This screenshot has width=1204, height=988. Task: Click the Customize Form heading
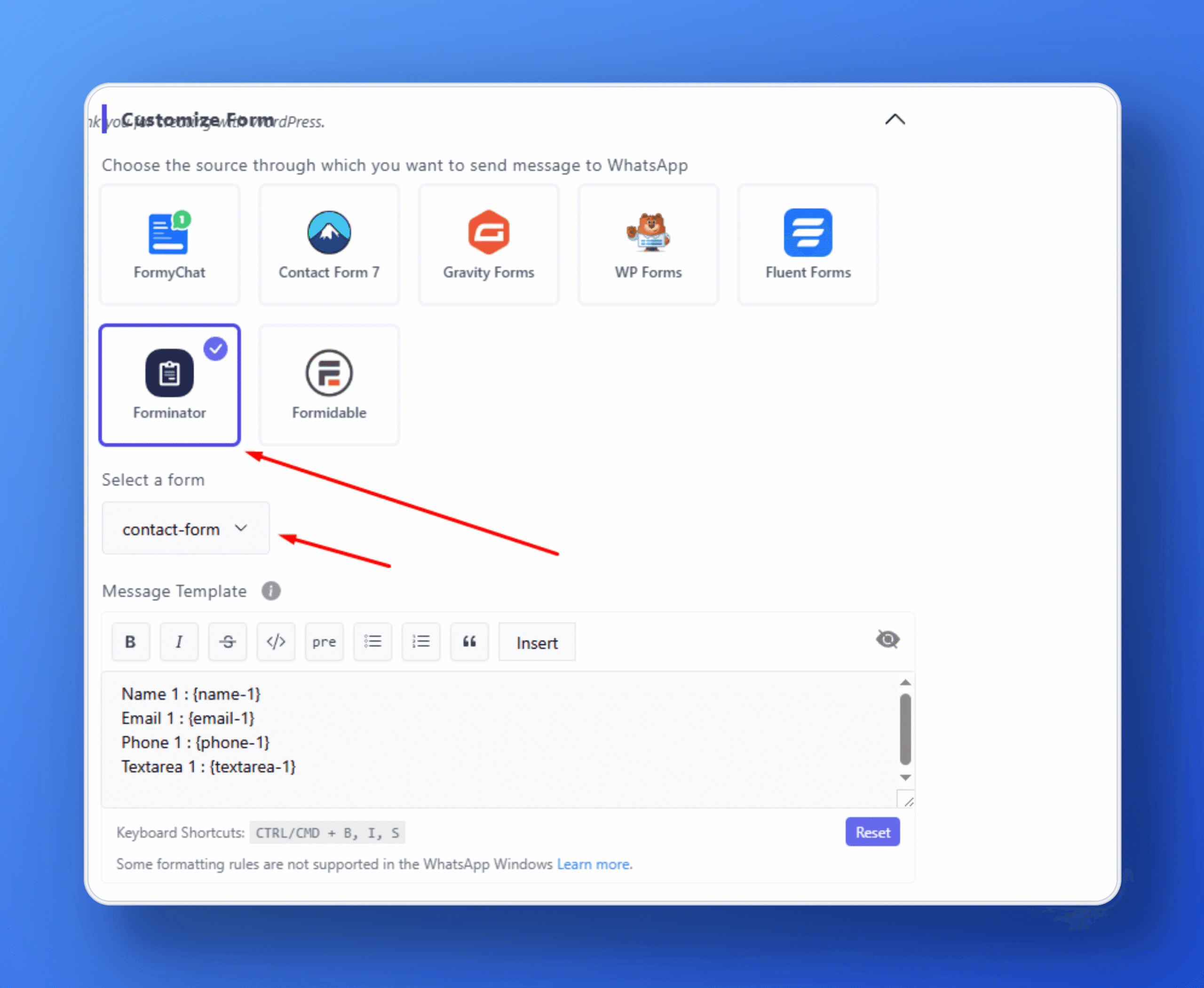pyautogui.click(x=198, y=120)
